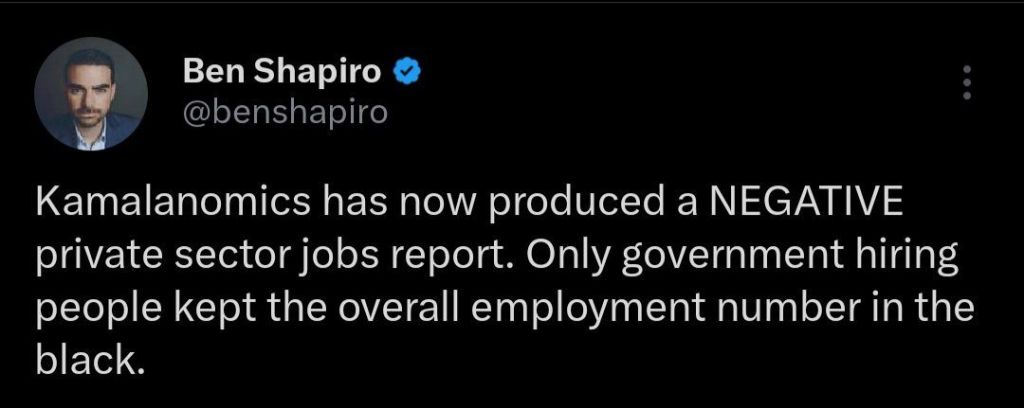Click the Ben Shapiro display name
1024x408 pixels.
coord(284,73)
